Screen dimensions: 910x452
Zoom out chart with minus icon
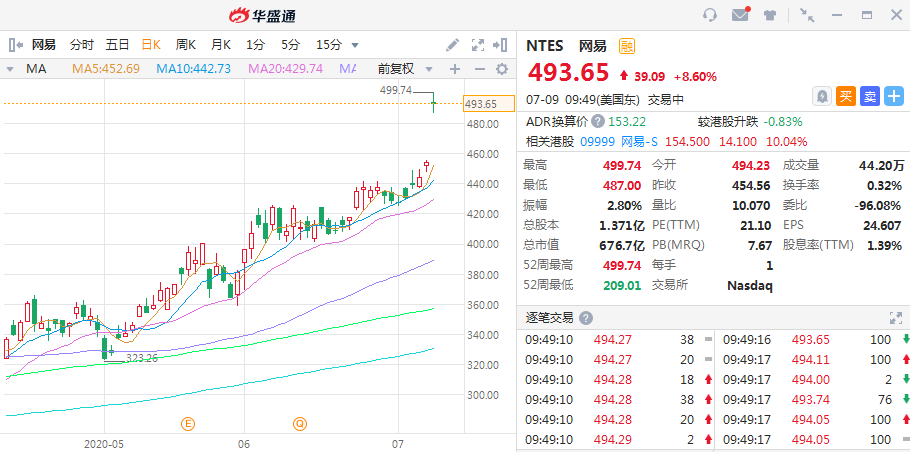(479, 69)
